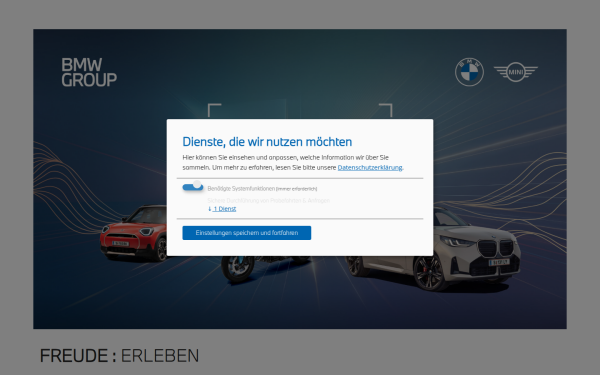Click the BMW GROUP wordmark logo

click(x=89, y=72)
